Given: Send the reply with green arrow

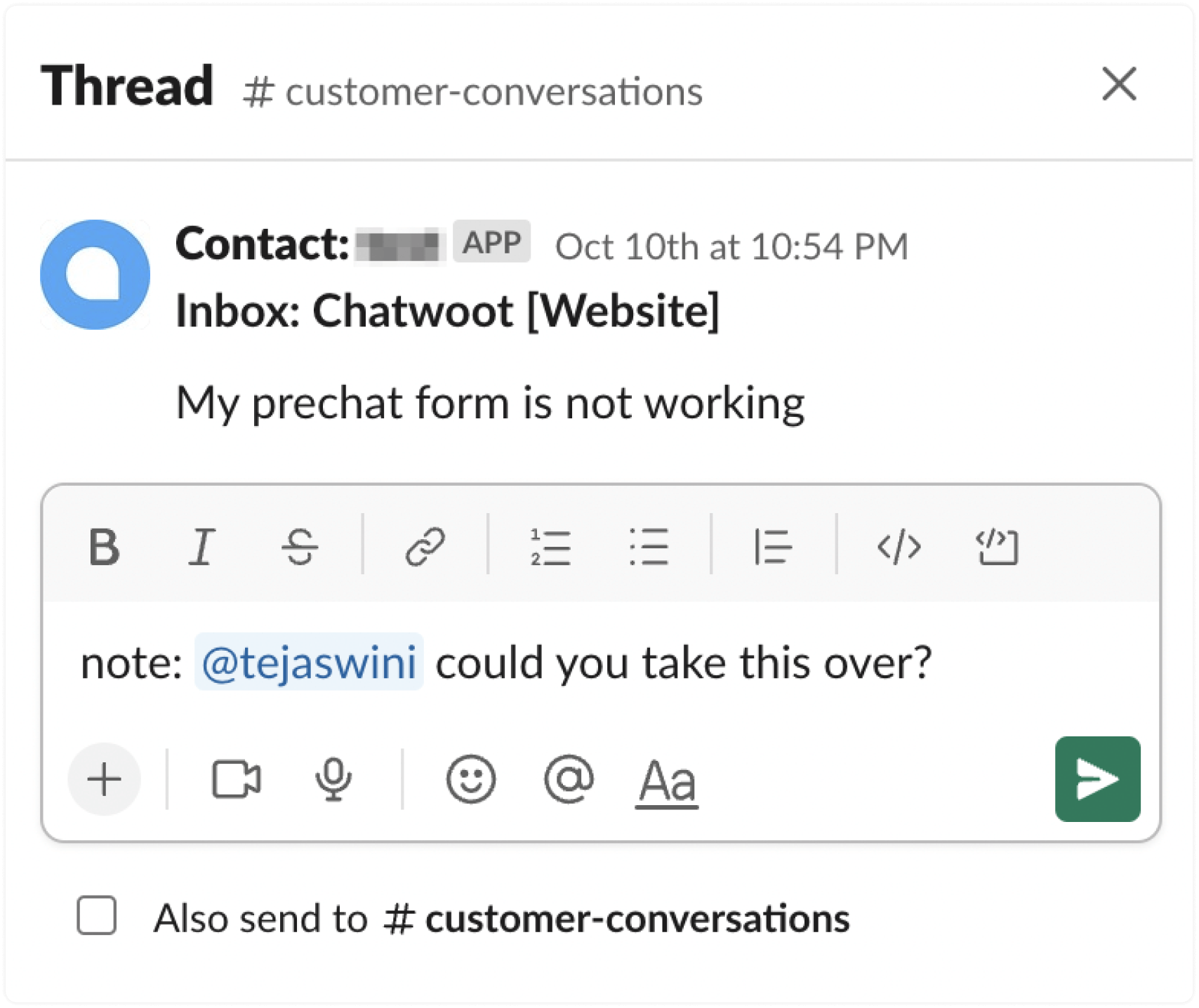Looking at the screenshot, I should pos(1097,779).
